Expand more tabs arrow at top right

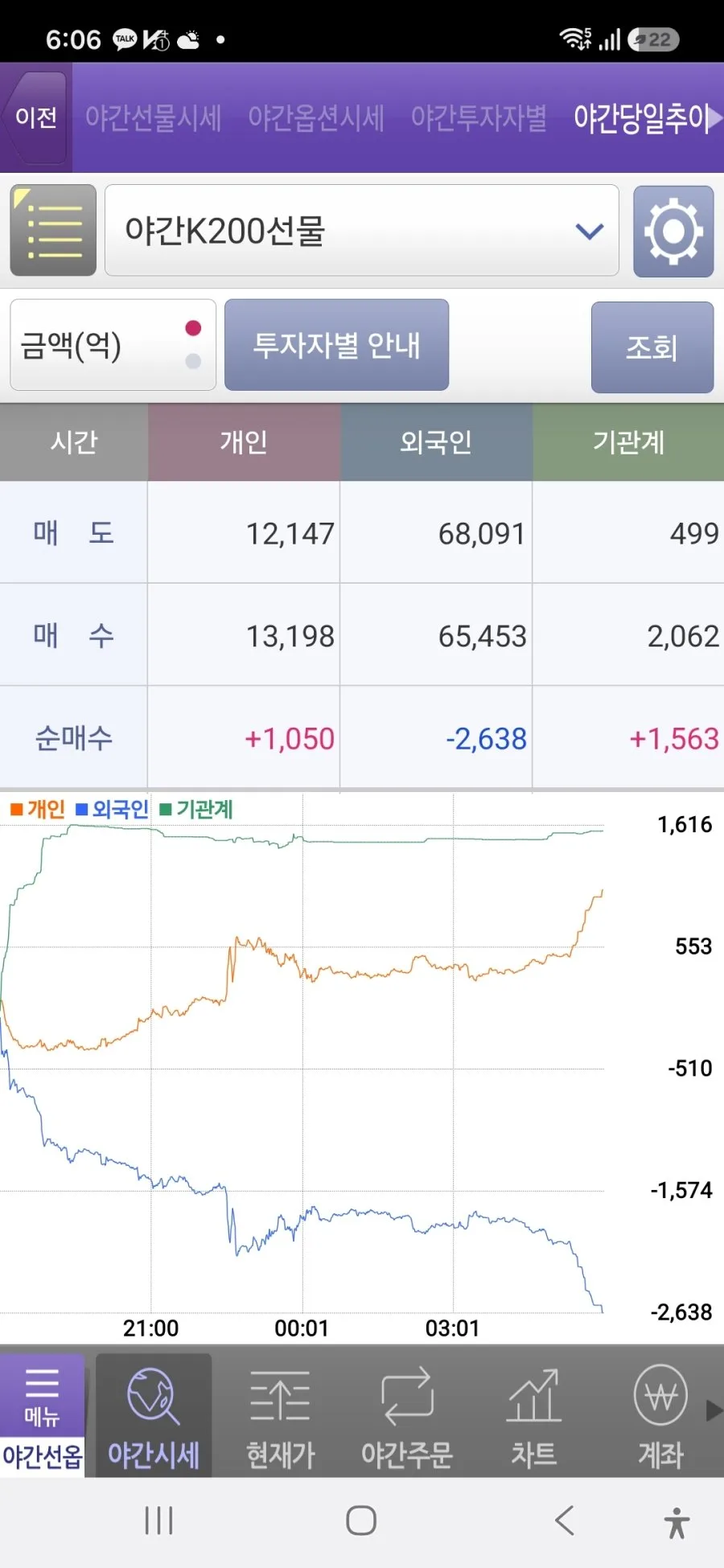pos(714,118)
